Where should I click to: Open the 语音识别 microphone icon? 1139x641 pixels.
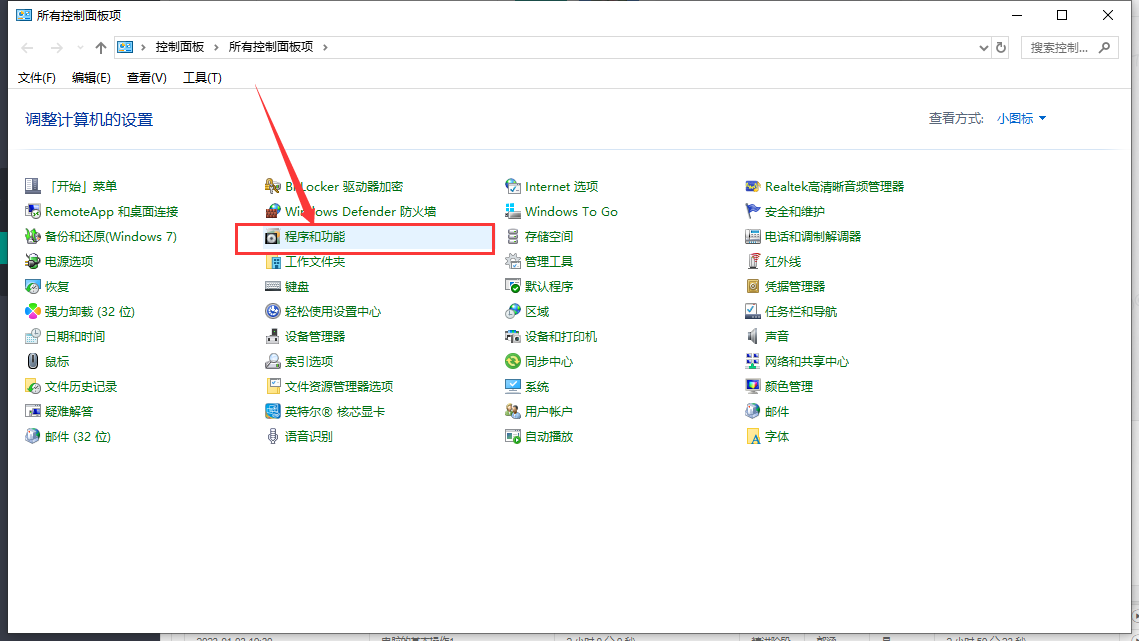(272, 436)
